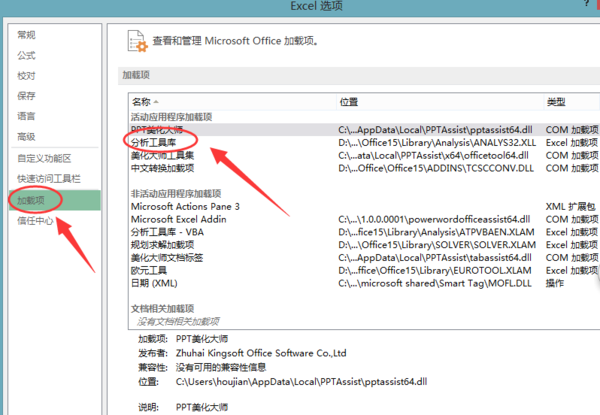The image size is (600, 415).
Task: Select 自定义功能区 in the sidebar
Action: 44,158
